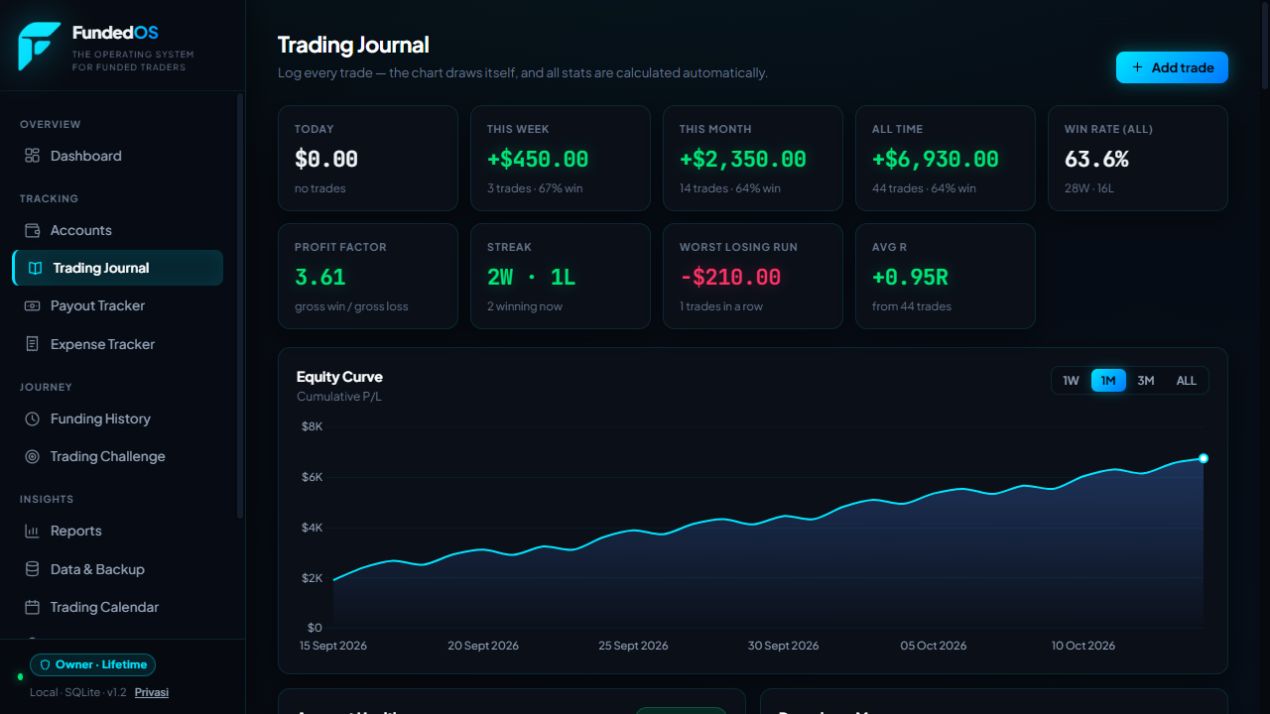The width and height of the screenshot is (1270, 714).
Task: Show ALL time equity curve
Action: [1186, 380]
